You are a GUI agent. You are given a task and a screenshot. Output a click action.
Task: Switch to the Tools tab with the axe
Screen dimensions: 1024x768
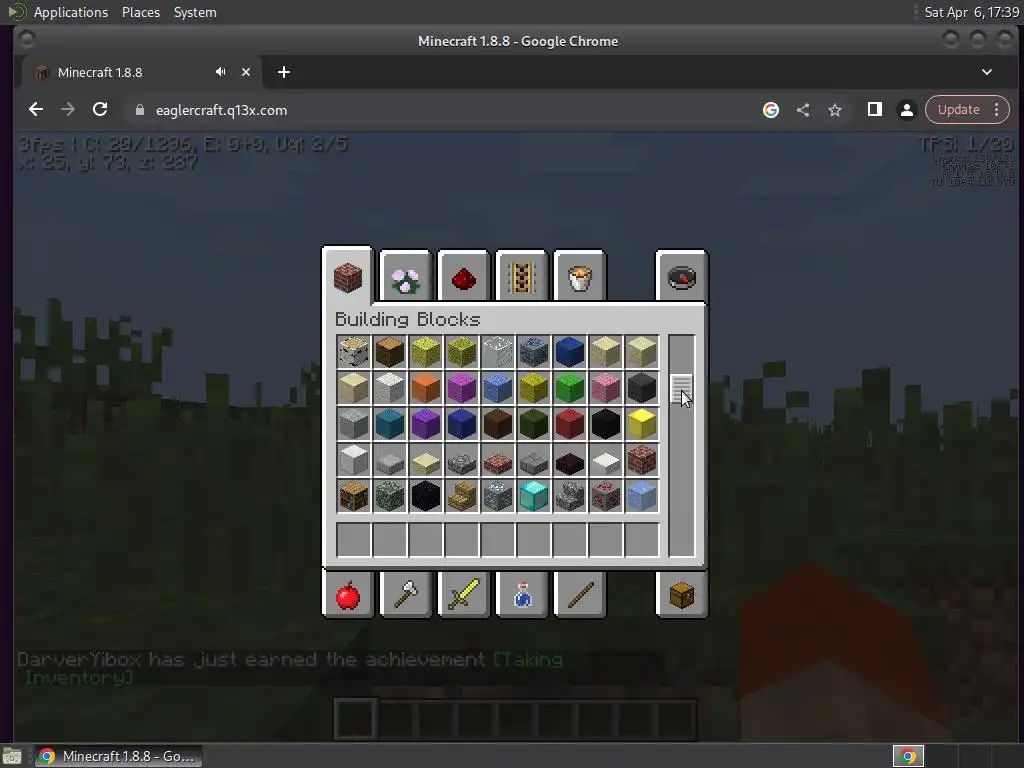[406, 594]
